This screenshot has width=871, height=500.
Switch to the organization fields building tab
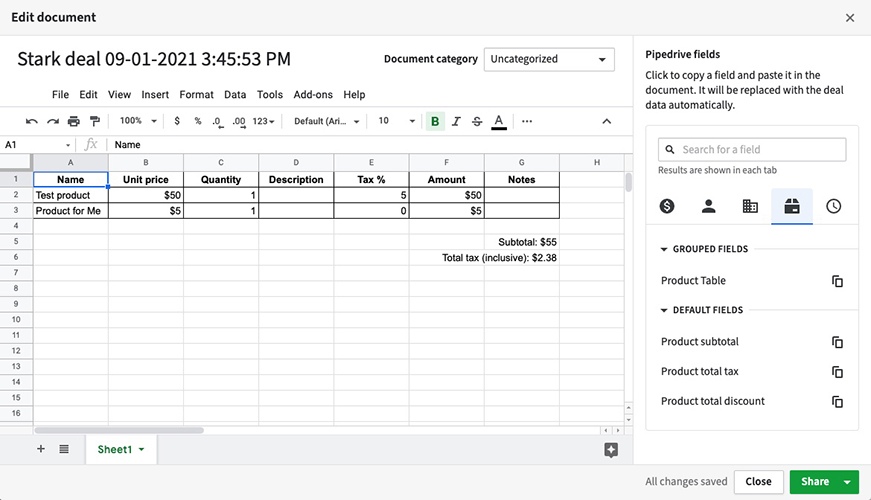point(750,206)
